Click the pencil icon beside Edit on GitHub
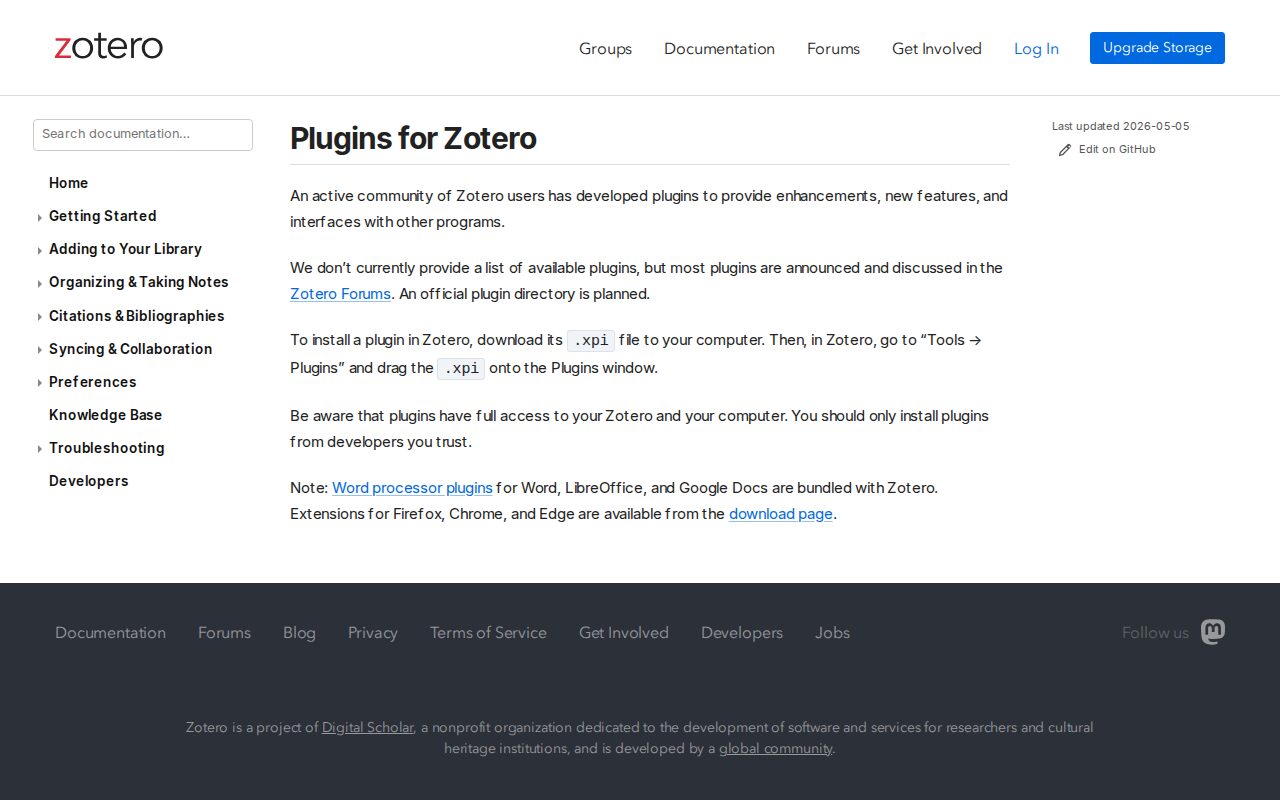The image size is (1280, 800). (x=1065, y=150)
